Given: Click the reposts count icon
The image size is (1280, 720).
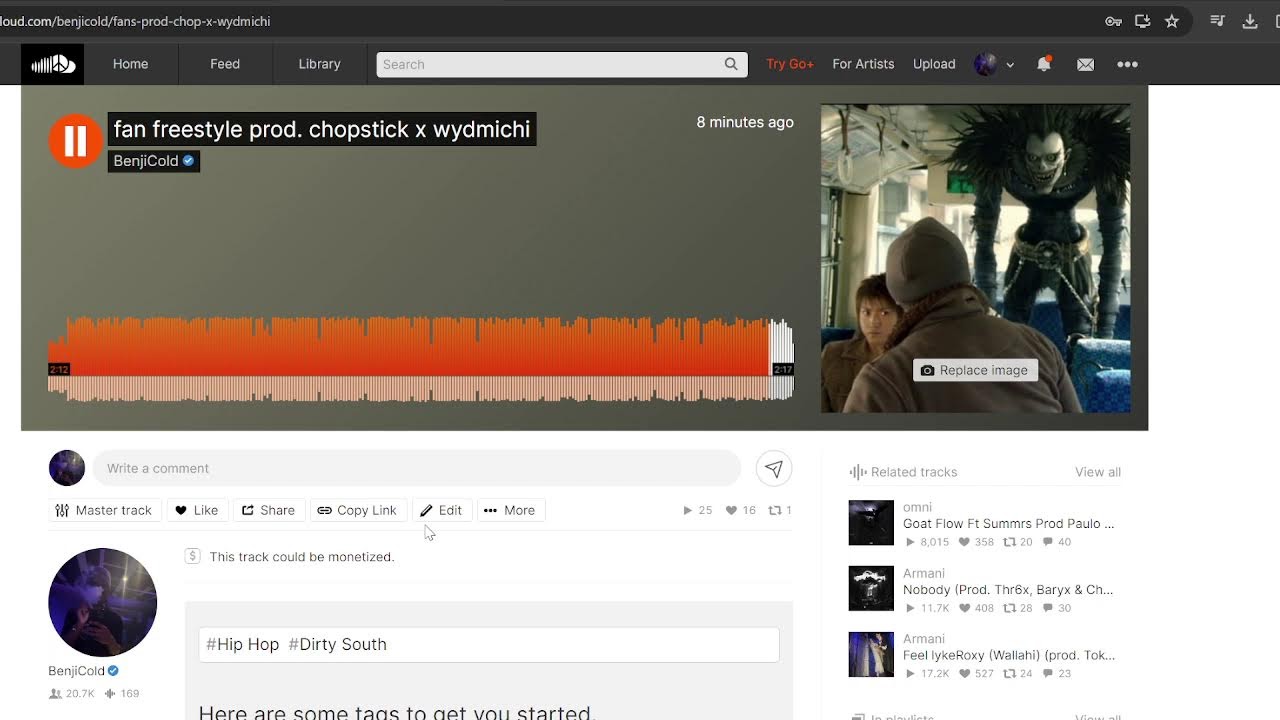Looking at the screenshot, I should click(x=774, y=510).
